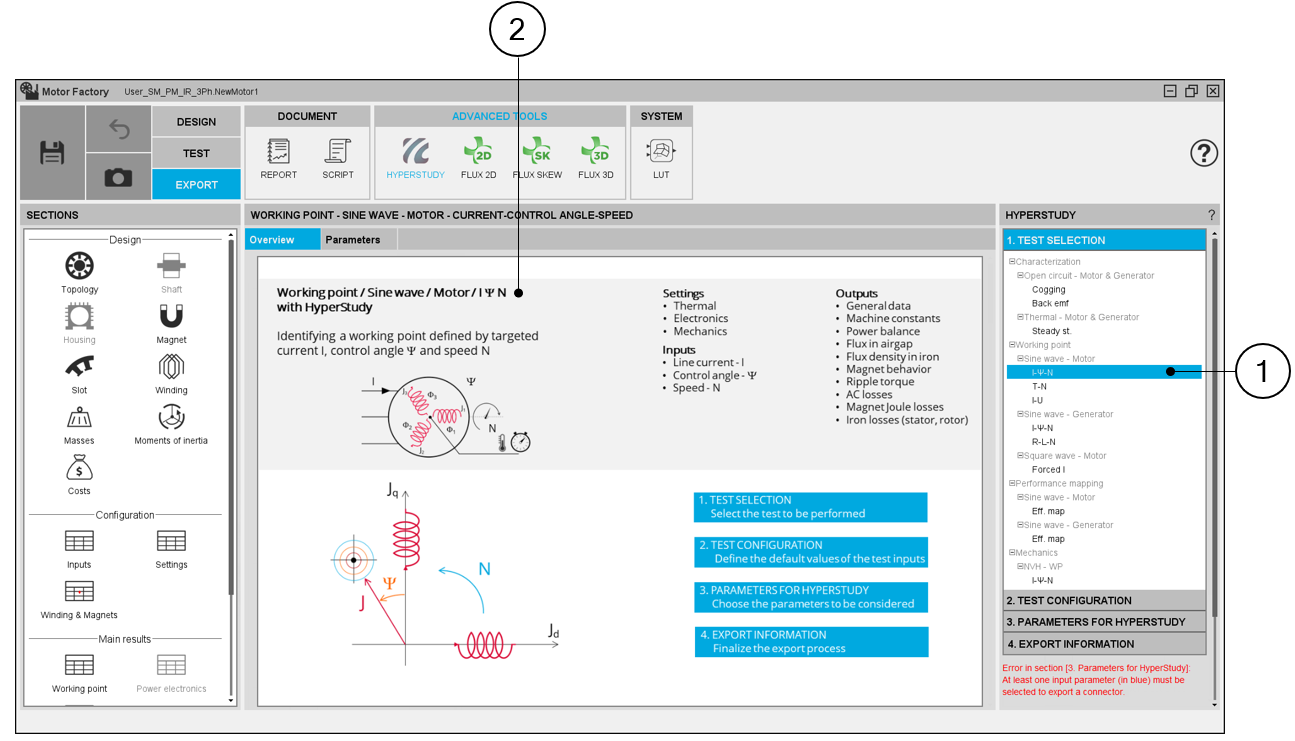This screenshot has width=1295, height=741.
Task: Click the undo arrow icon
Action: coord(118,129)
